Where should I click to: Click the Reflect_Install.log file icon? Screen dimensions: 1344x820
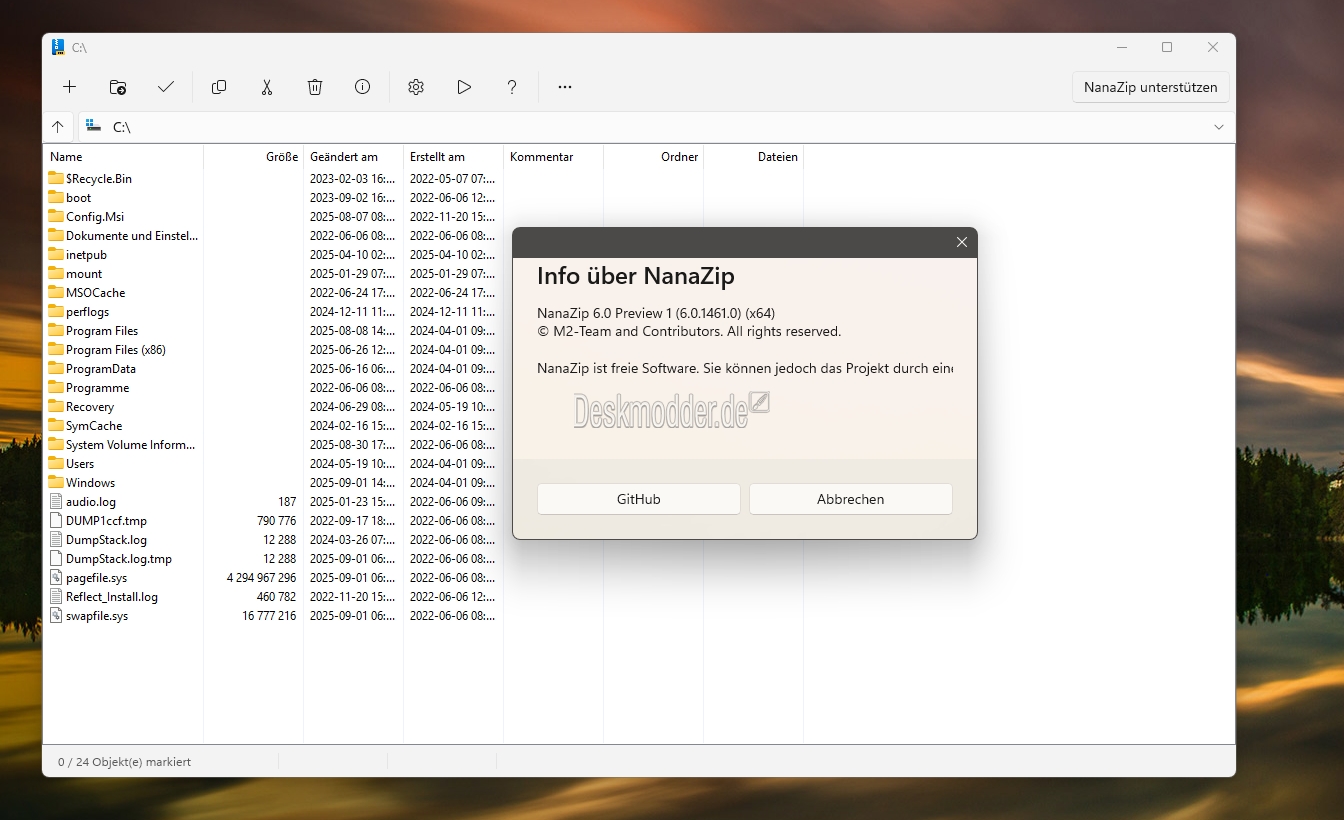tap(56, 596)
